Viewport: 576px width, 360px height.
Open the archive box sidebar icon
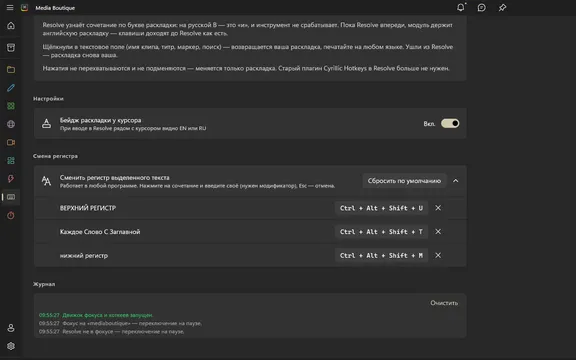coord(11,47)
